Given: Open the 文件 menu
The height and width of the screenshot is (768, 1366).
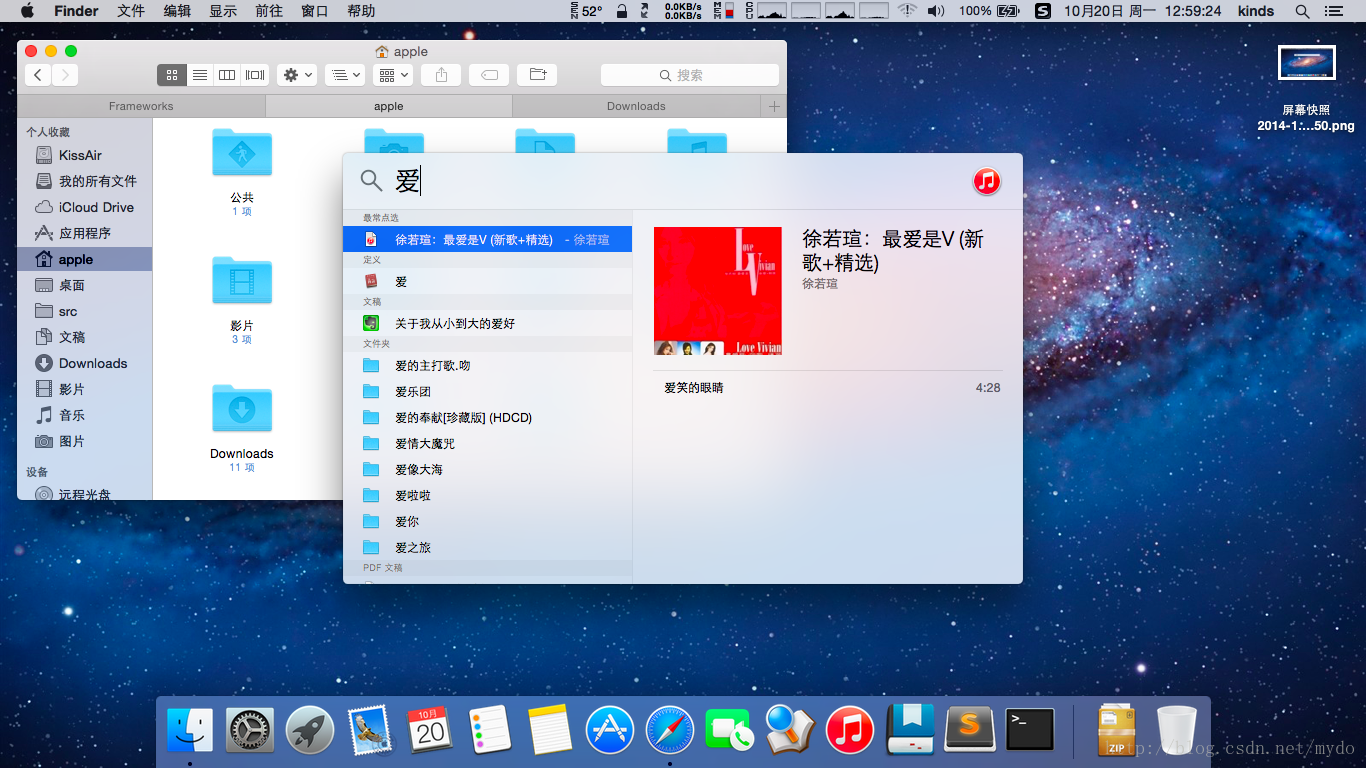Looking at the screenshot, I should pyautogui.click(x=131, y=11).
